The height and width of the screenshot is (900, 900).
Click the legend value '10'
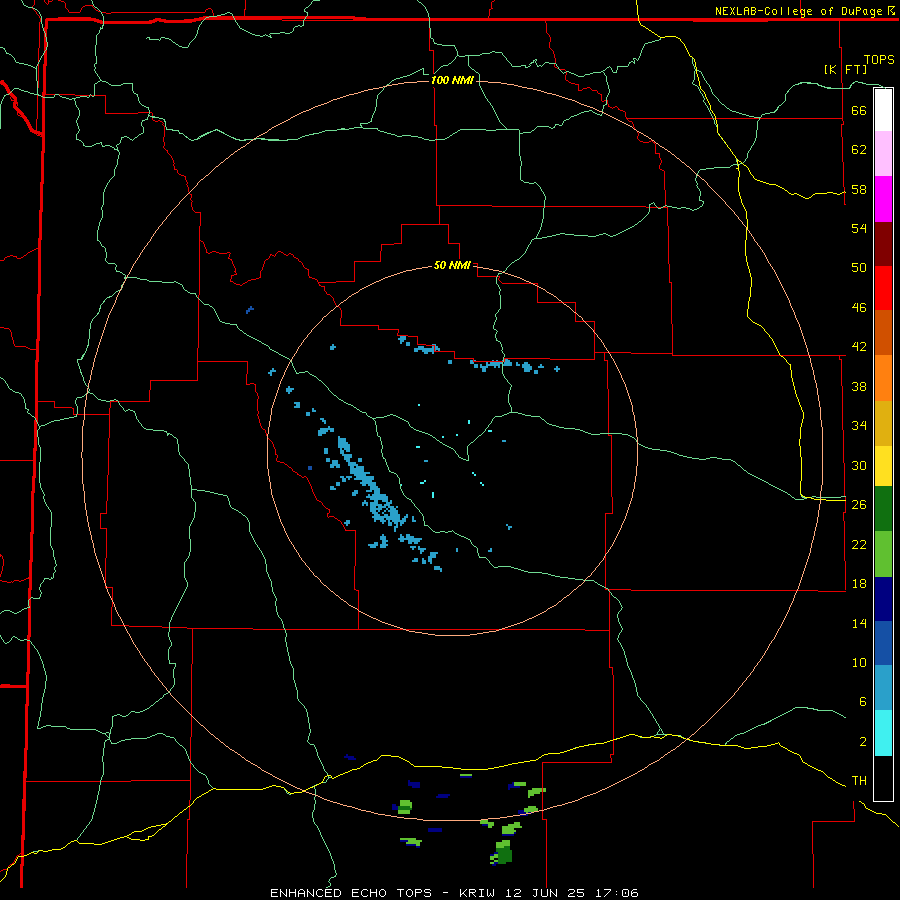pos(859,662)
